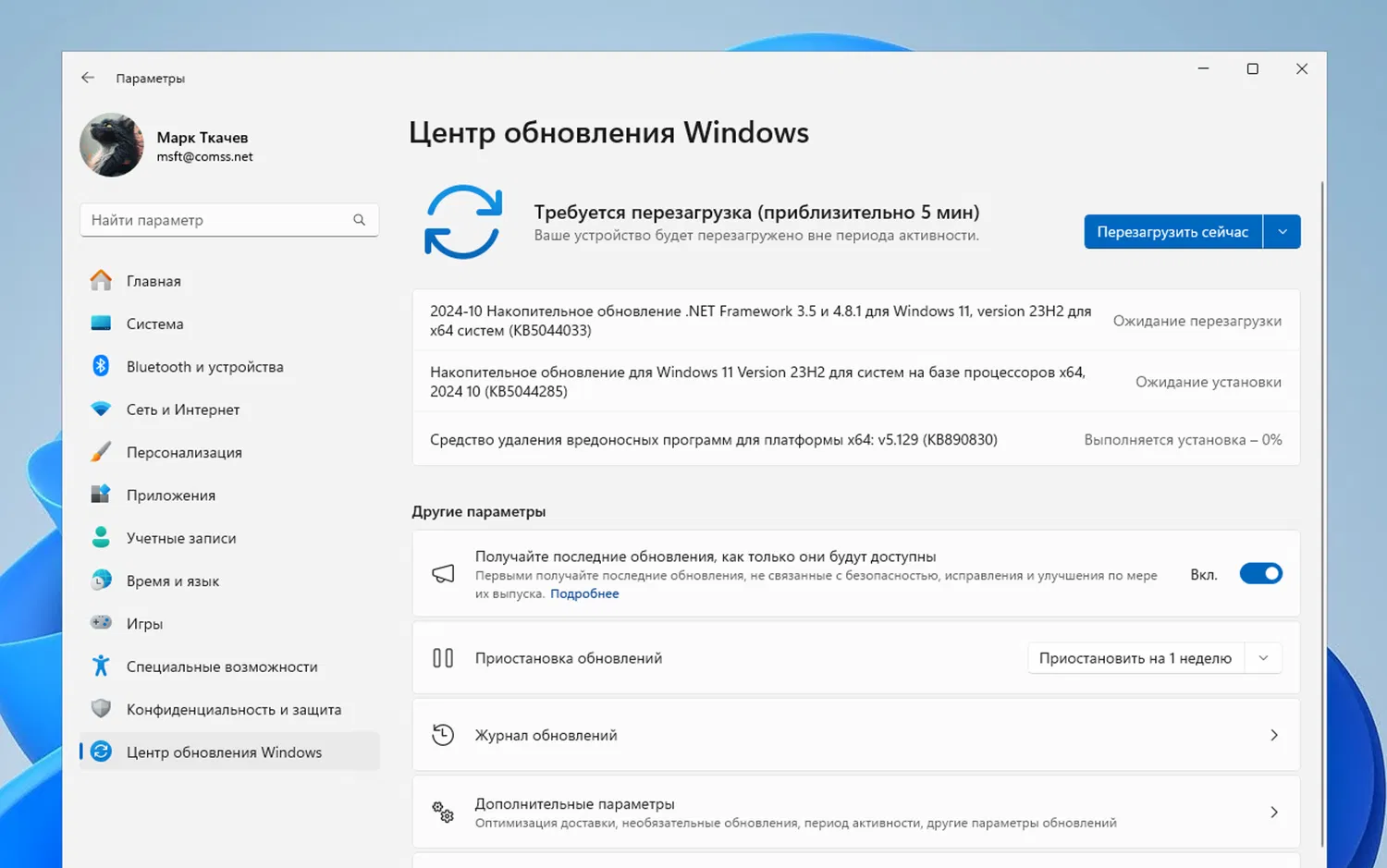Close the Параметры window
The height and width of the screenshot is (868, 1387).
[1301, 68]
